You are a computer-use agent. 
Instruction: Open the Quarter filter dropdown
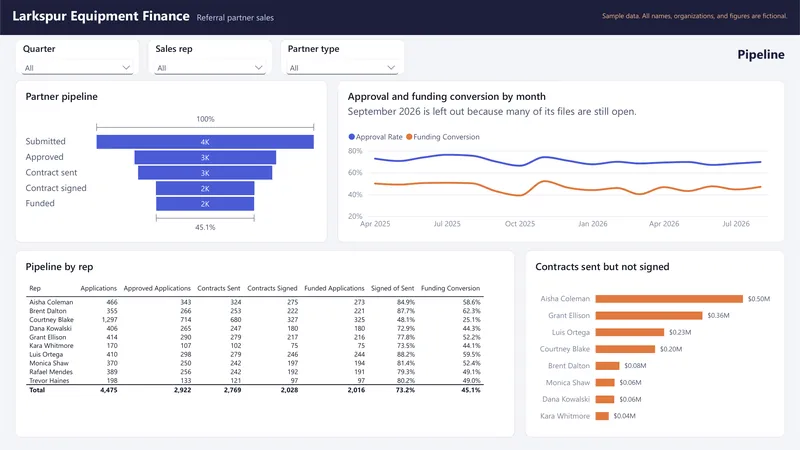pos(77,67)
